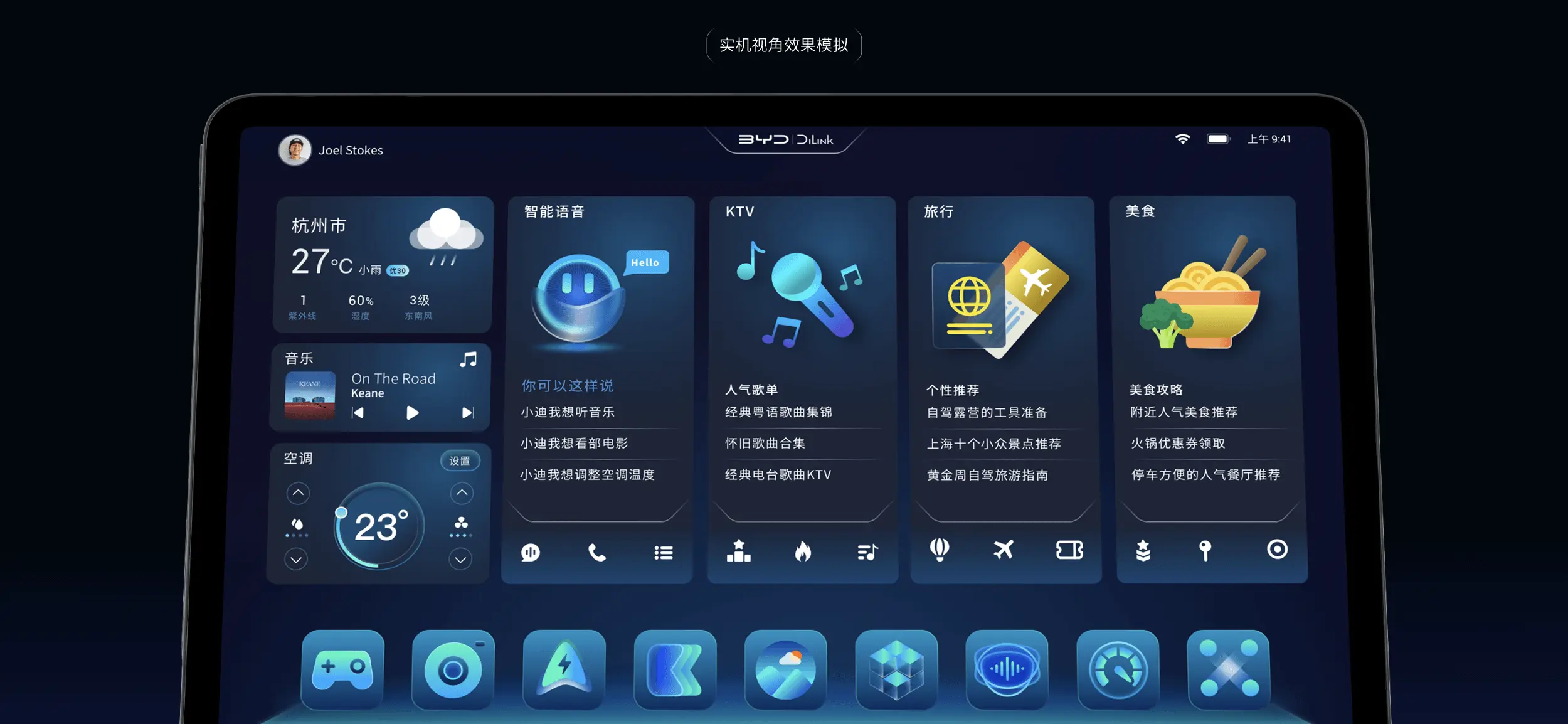1568x724 pixels.
Task: Open 火锅优惠券领取 in the food list
Action: click(1178, 444)
